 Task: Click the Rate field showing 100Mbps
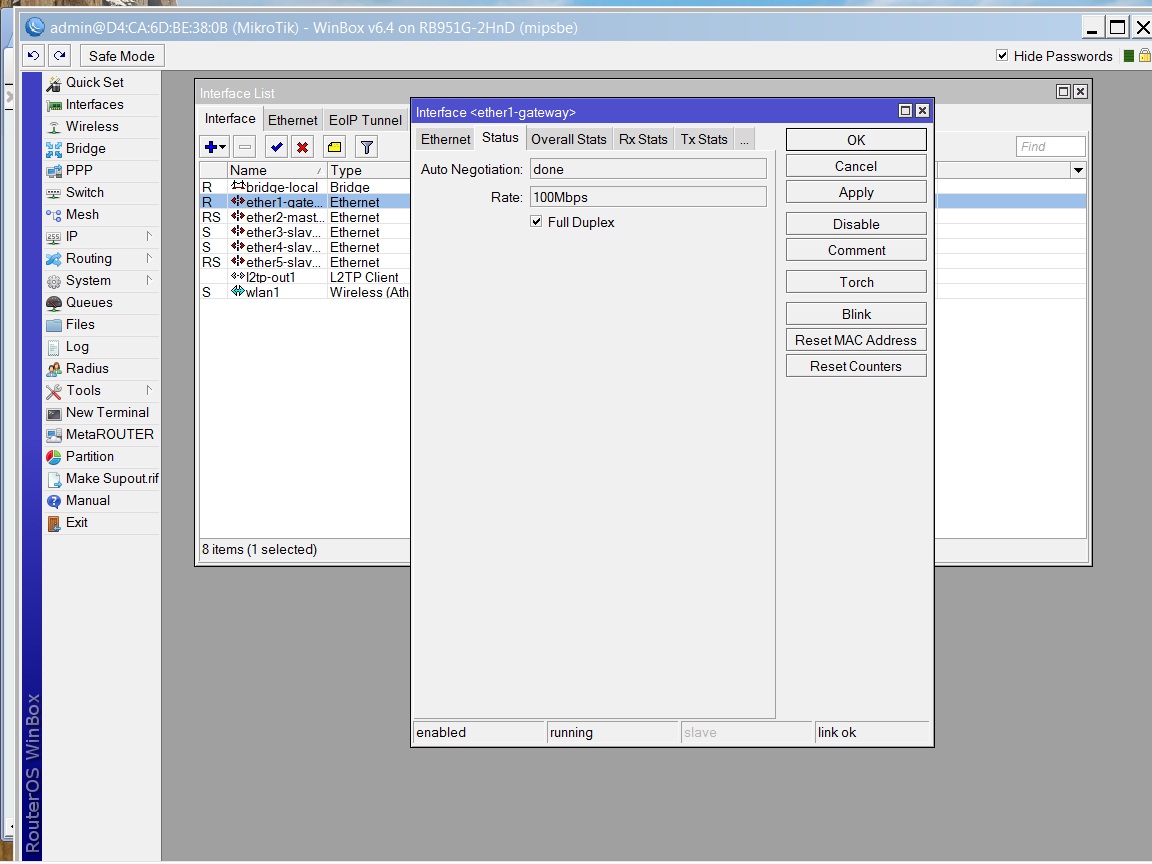point(648,197)
